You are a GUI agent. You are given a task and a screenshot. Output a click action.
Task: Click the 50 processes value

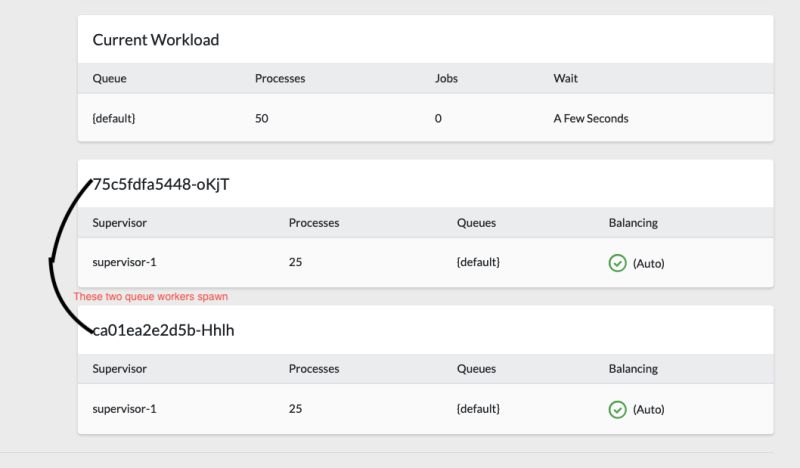coord(262,118)
